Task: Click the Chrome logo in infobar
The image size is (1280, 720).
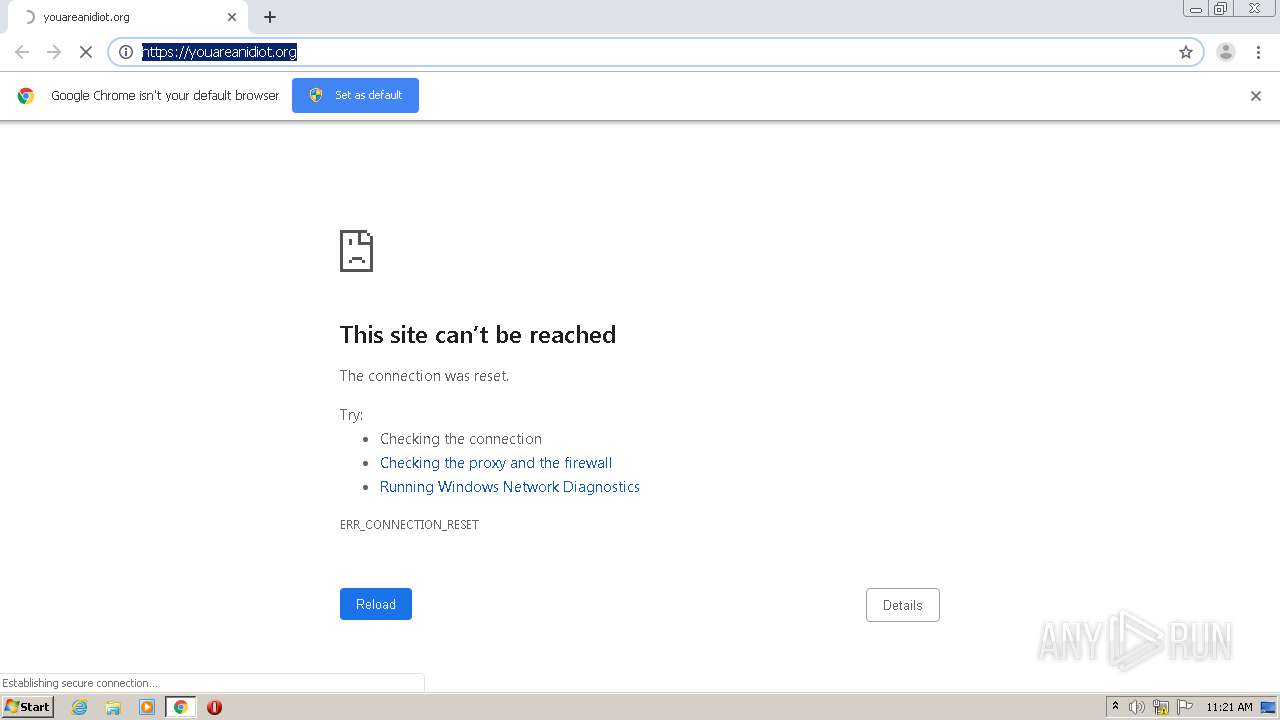Action: coord(26,96)
